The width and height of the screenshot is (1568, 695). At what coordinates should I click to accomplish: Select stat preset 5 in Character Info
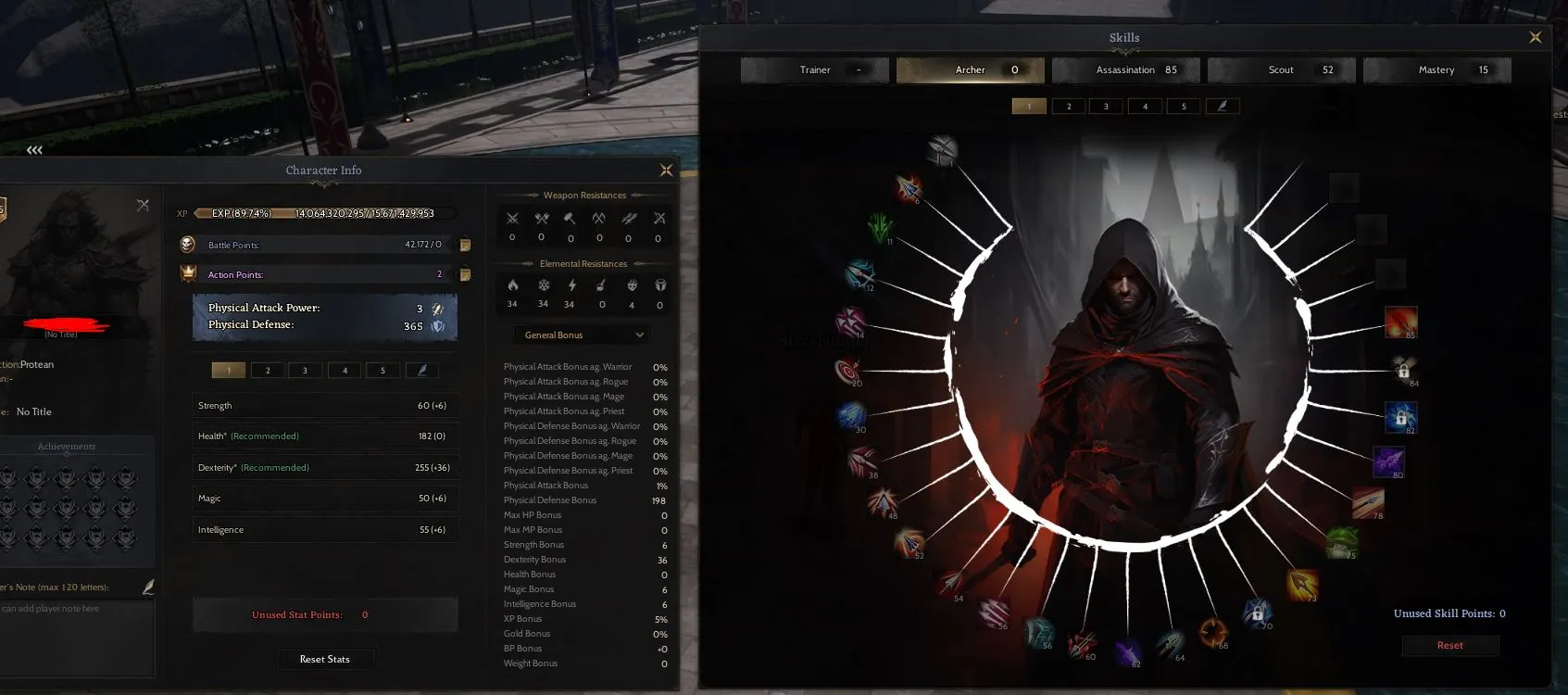tap(383, 370)
